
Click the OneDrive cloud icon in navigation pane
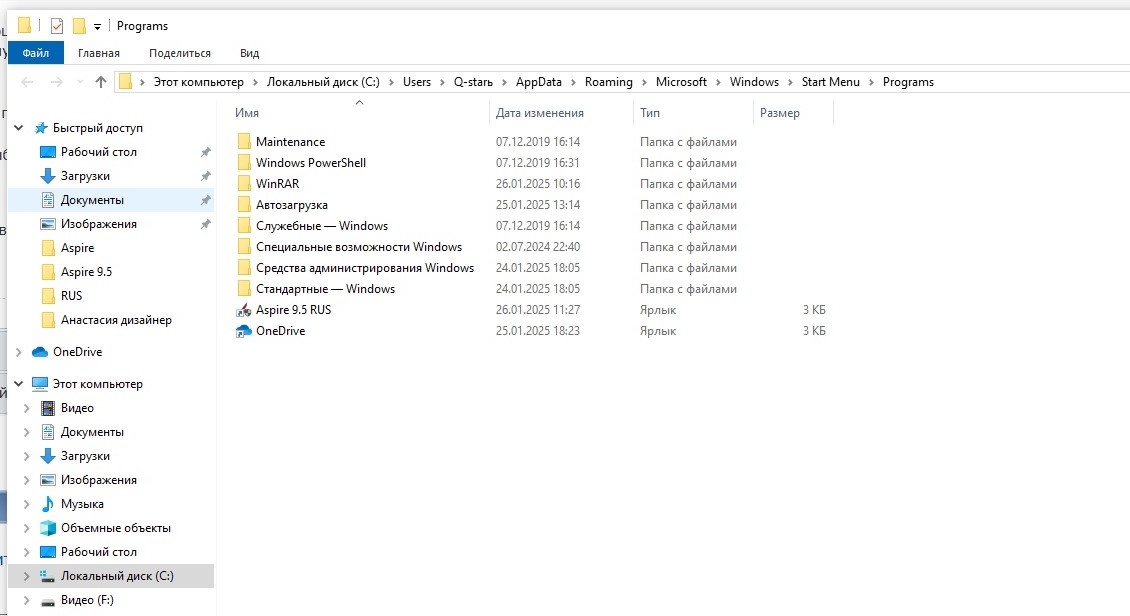pos(40,352)
